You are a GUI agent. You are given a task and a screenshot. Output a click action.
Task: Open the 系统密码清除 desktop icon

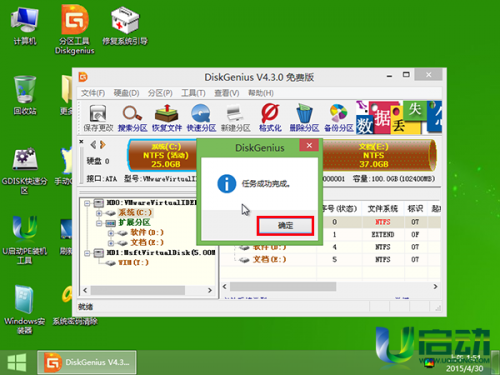click(x=75, y=306)
